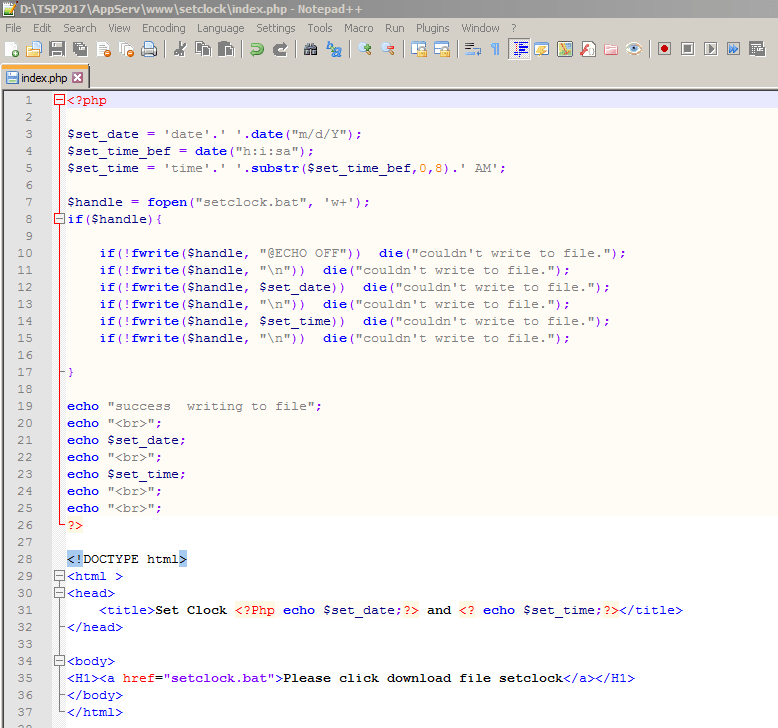Select the index.php document tab
Image resolution: width=778 pixels, height=728 pixels.
coord(43,77)
